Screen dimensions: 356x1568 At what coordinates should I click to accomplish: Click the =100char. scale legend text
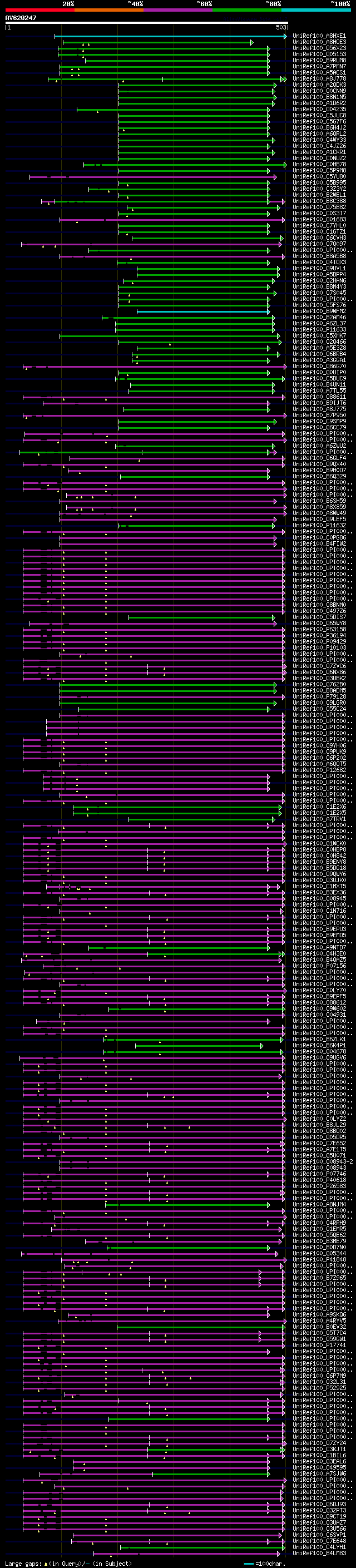(270, 1563)
